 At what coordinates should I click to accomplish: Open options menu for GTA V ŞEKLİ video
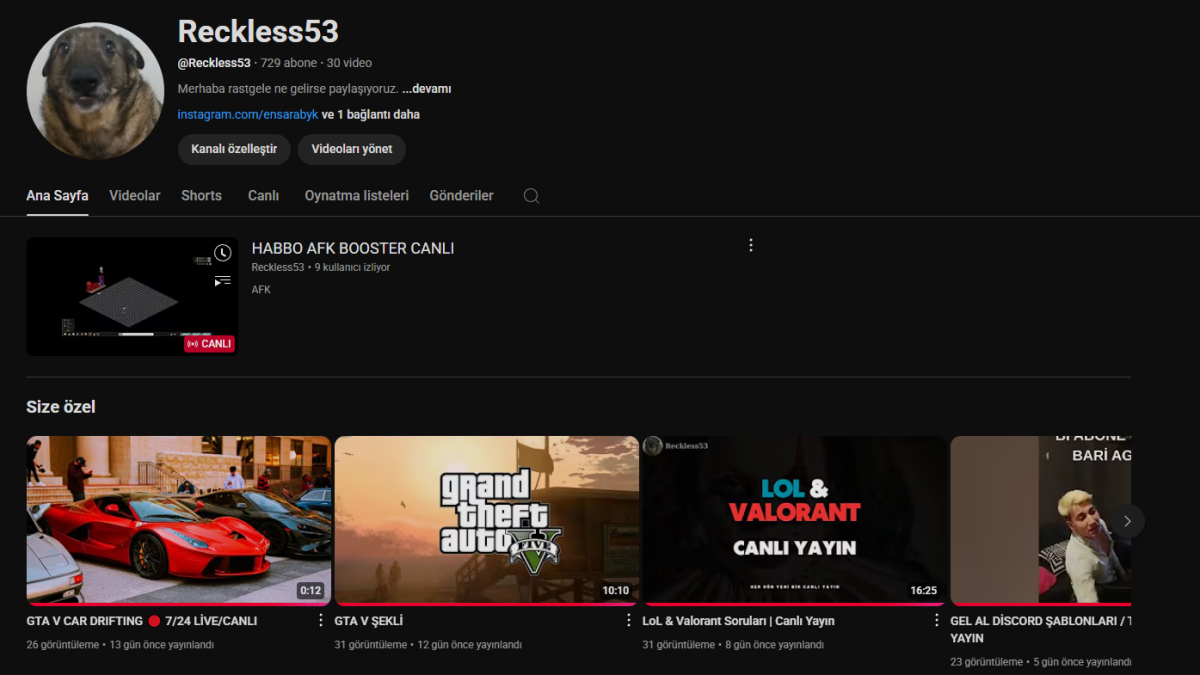click(x=629, y=620)
